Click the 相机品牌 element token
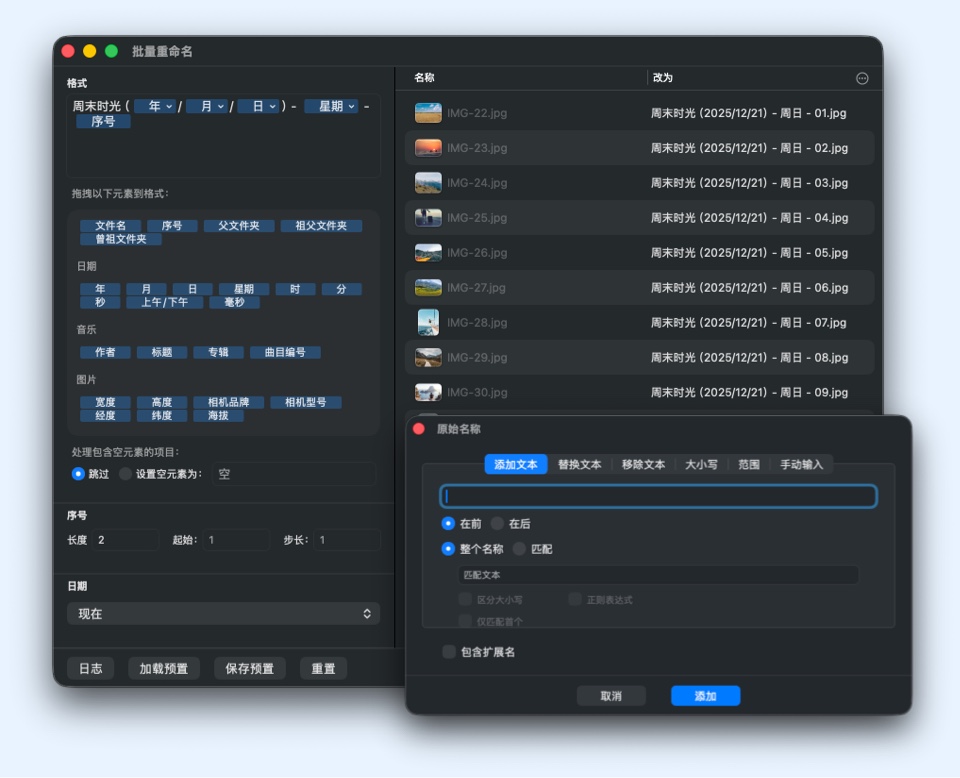The height and width of the screenshot is (778, 960). tap(229, 402)
